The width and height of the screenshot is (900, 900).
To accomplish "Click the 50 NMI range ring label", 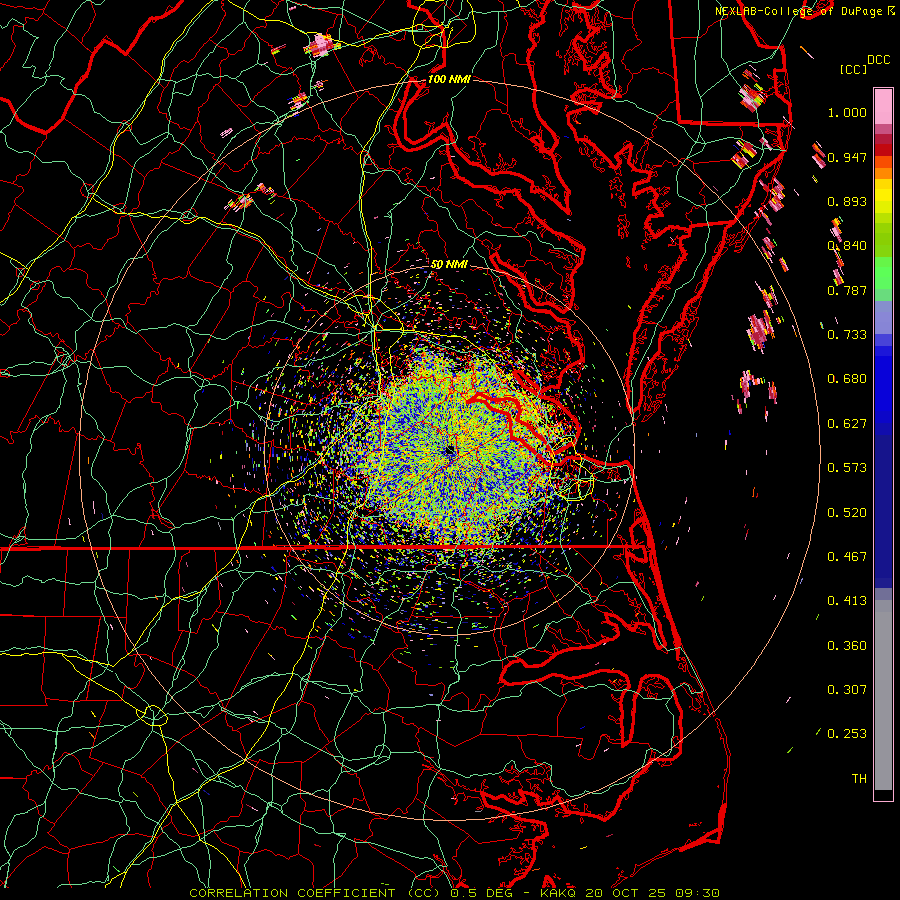I will click(x=449, y=265).
